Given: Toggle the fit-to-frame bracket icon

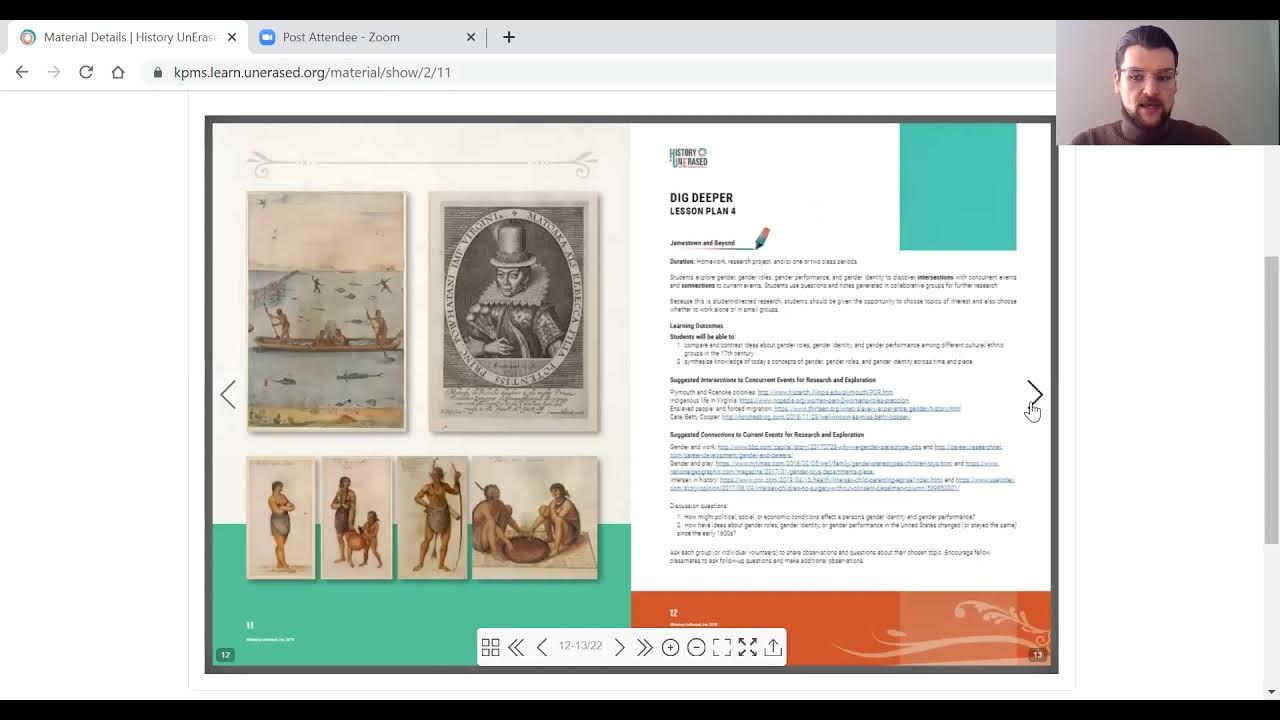Looking at the screenshot, I should tap(722, 648).
